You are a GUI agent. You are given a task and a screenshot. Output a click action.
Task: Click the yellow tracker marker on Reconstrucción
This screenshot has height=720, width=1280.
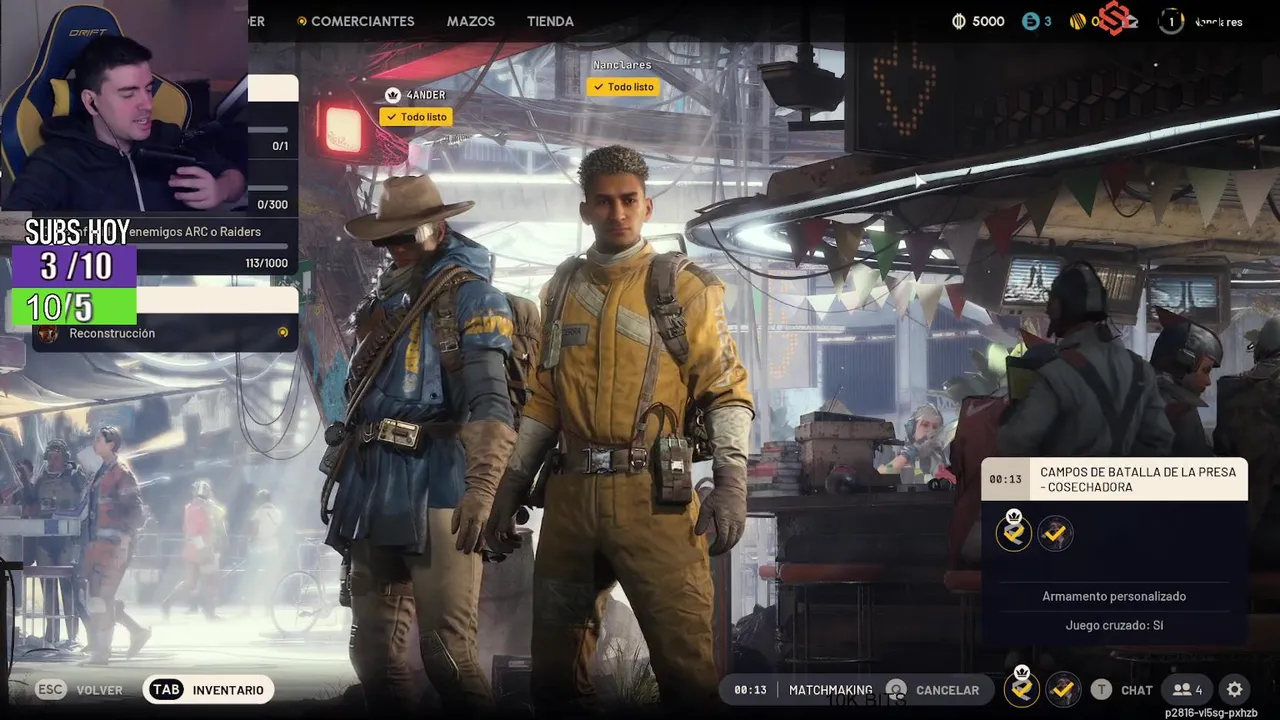pos(283,333)
